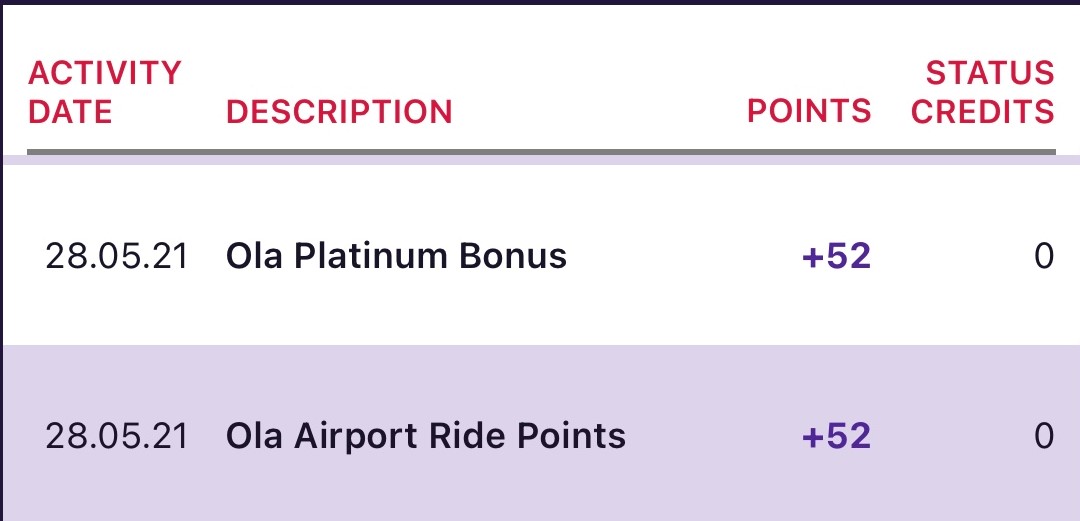Click the Status Credits column header
This screenshot has height=521, width=1080.
983,92
